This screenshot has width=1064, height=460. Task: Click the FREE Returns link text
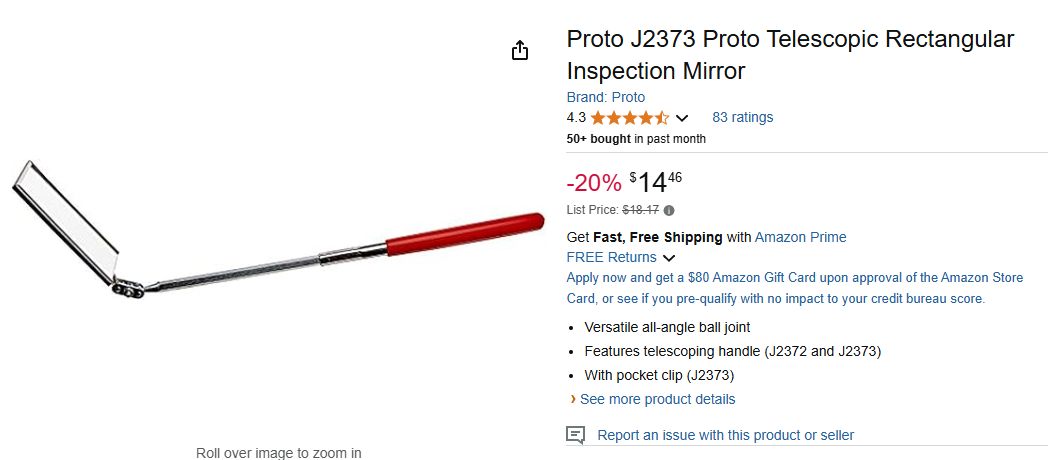pyautogui.click(x=611, y=257)
